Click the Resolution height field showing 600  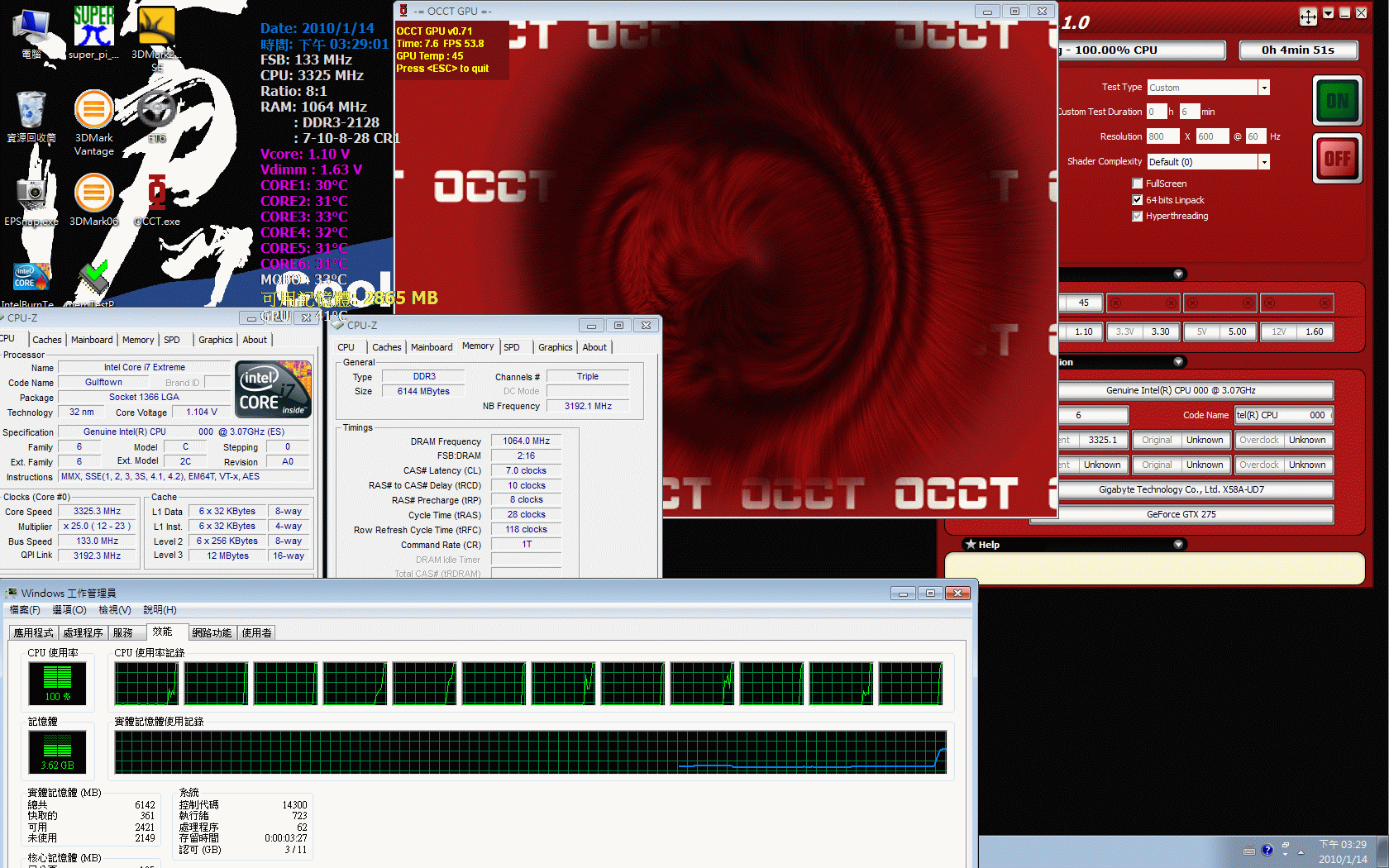pos(1213,136)
